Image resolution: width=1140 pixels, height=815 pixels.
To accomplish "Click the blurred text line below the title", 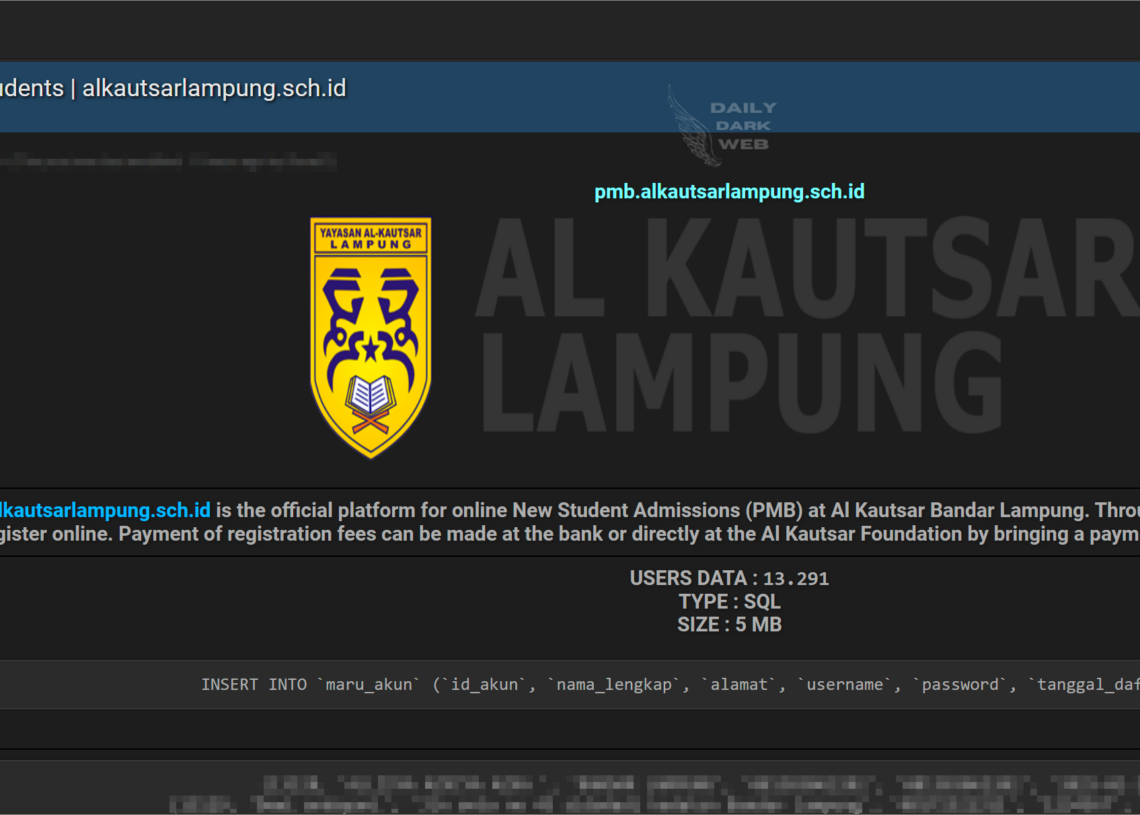I will click(168, 160).
